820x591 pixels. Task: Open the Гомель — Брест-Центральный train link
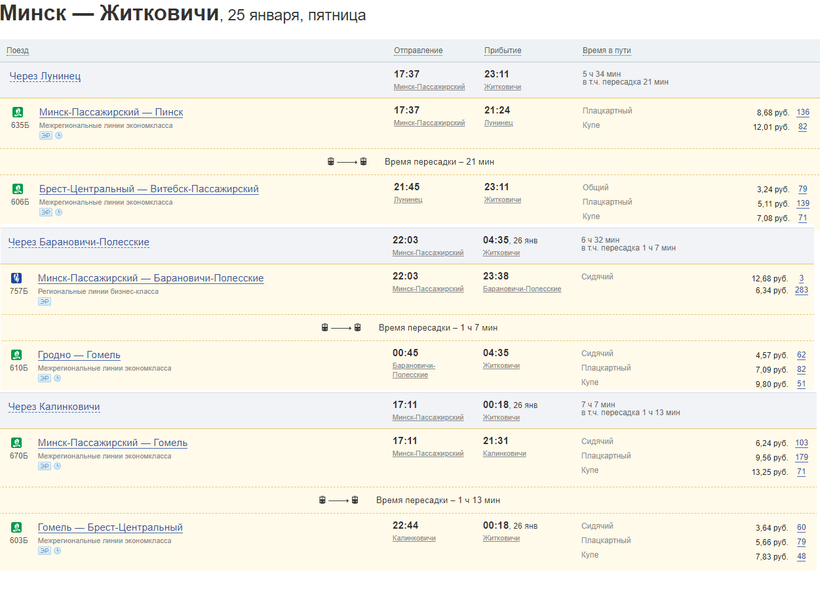point(110,527)
